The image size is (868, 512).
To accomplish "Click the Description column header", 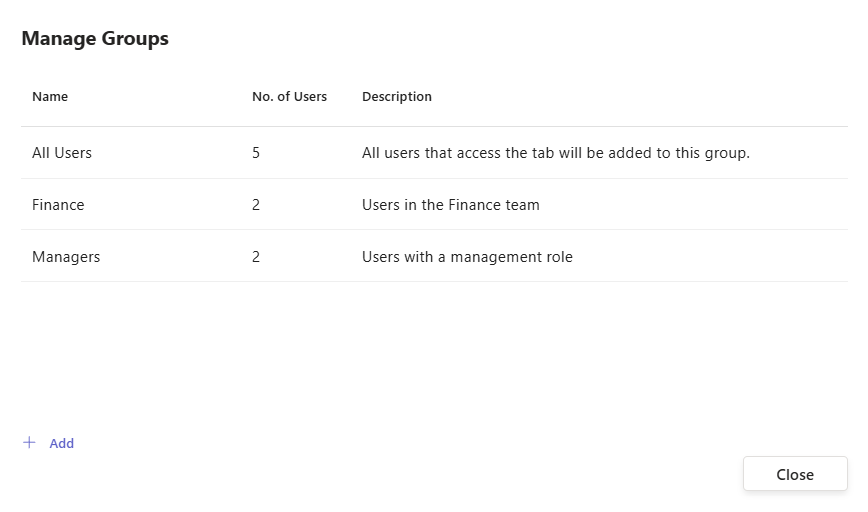I will (x=397, y=97).
